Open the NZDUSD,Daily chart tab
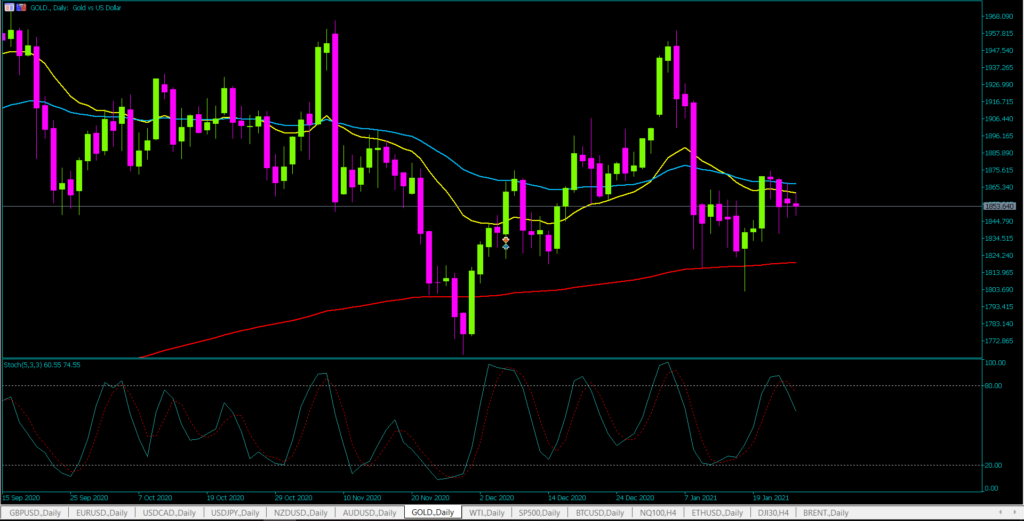This screenshot has height=521, width=1024. pos(303,512)
